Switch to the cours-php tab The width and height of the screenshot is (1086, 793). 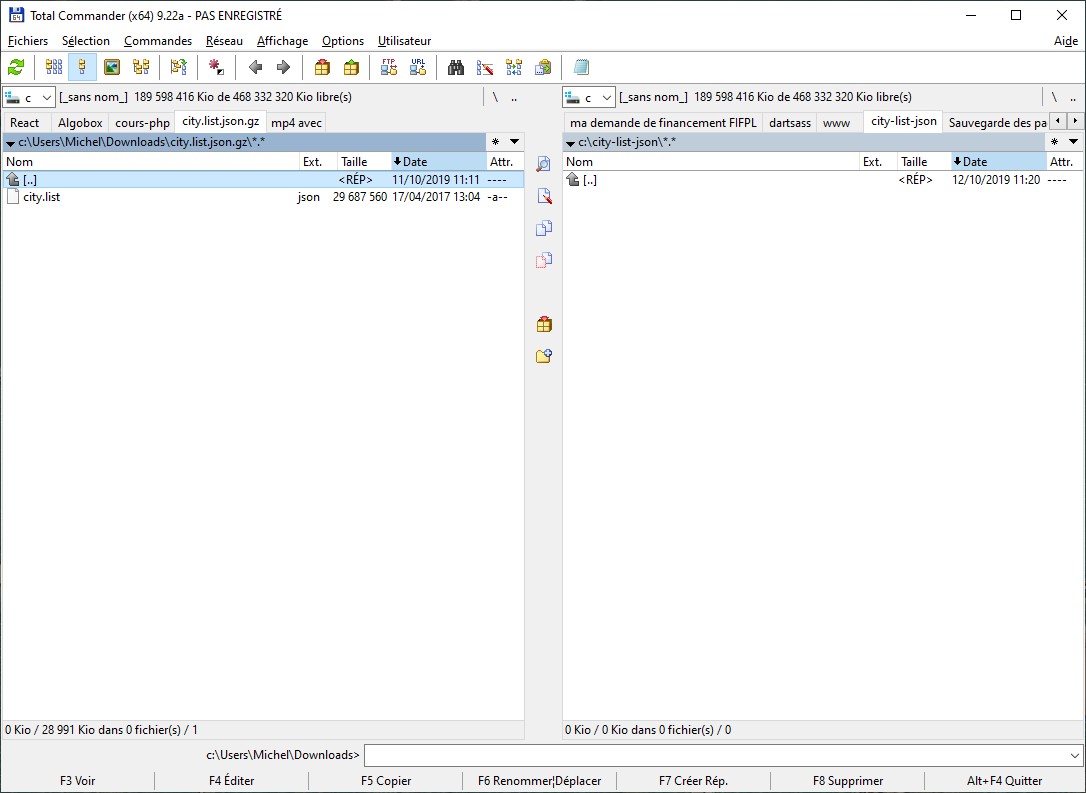tap(142, 123)
